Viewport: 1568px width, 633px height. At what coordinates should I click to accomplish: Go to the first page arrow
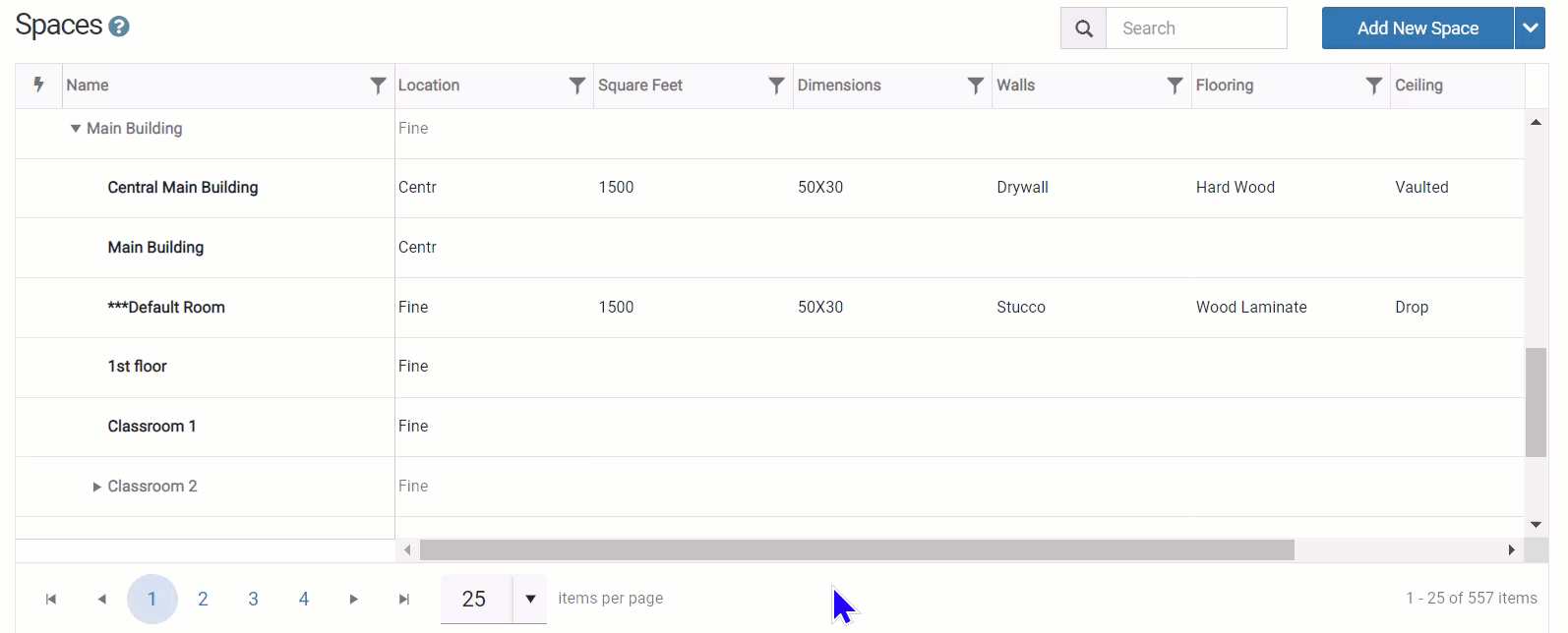click(51, 599)
